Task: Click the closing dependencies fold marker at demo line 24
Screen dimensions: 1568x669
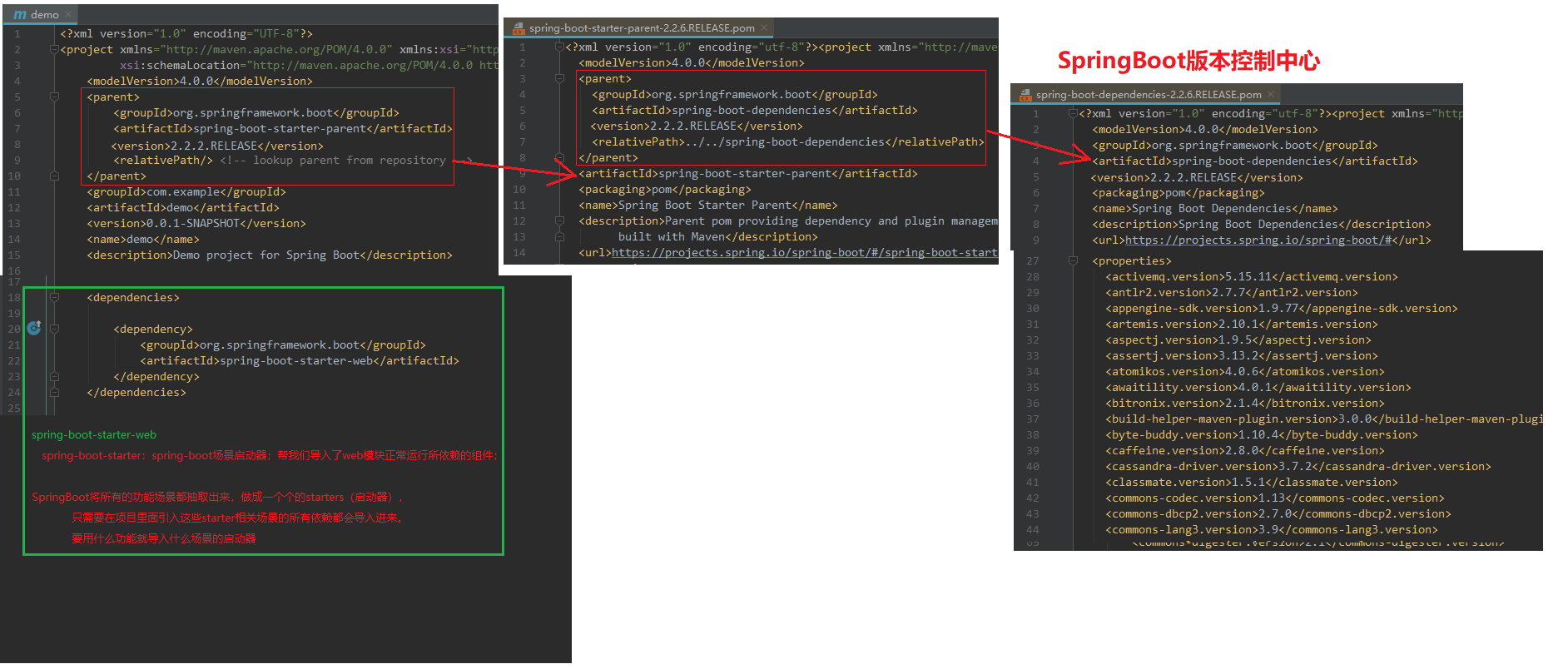Action: [54, 392]
